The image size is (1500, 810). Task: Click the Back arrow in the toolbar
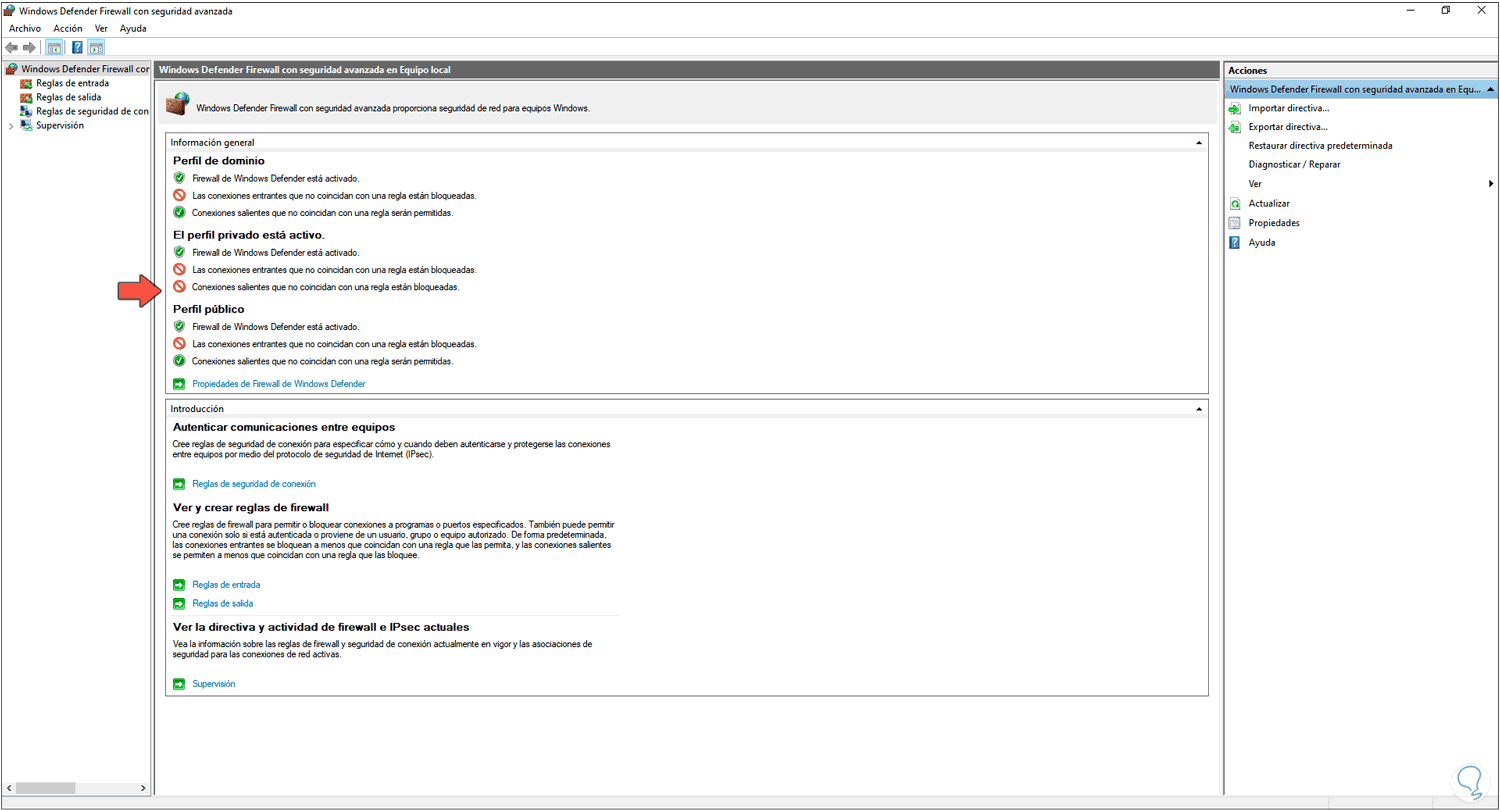pos(11,47)
